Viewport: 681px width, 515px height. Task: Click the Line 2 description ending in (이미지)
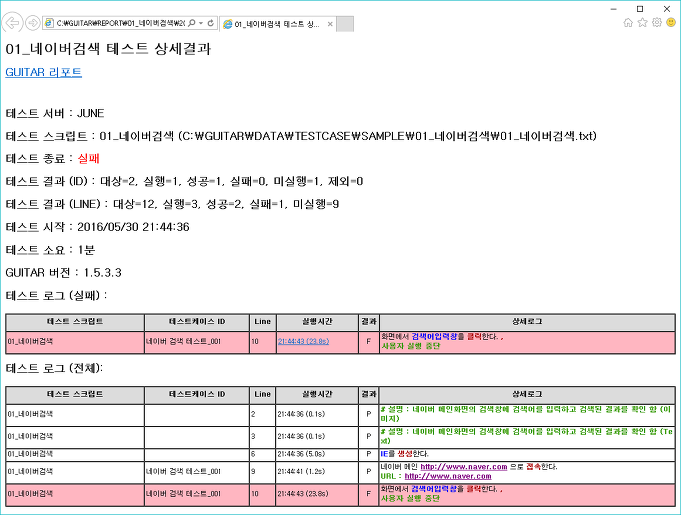526,414
